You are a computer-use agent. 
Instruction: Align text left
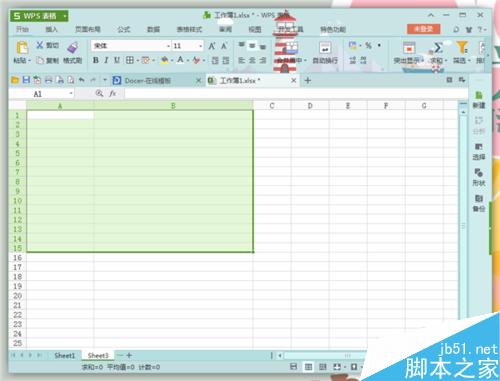242,60
